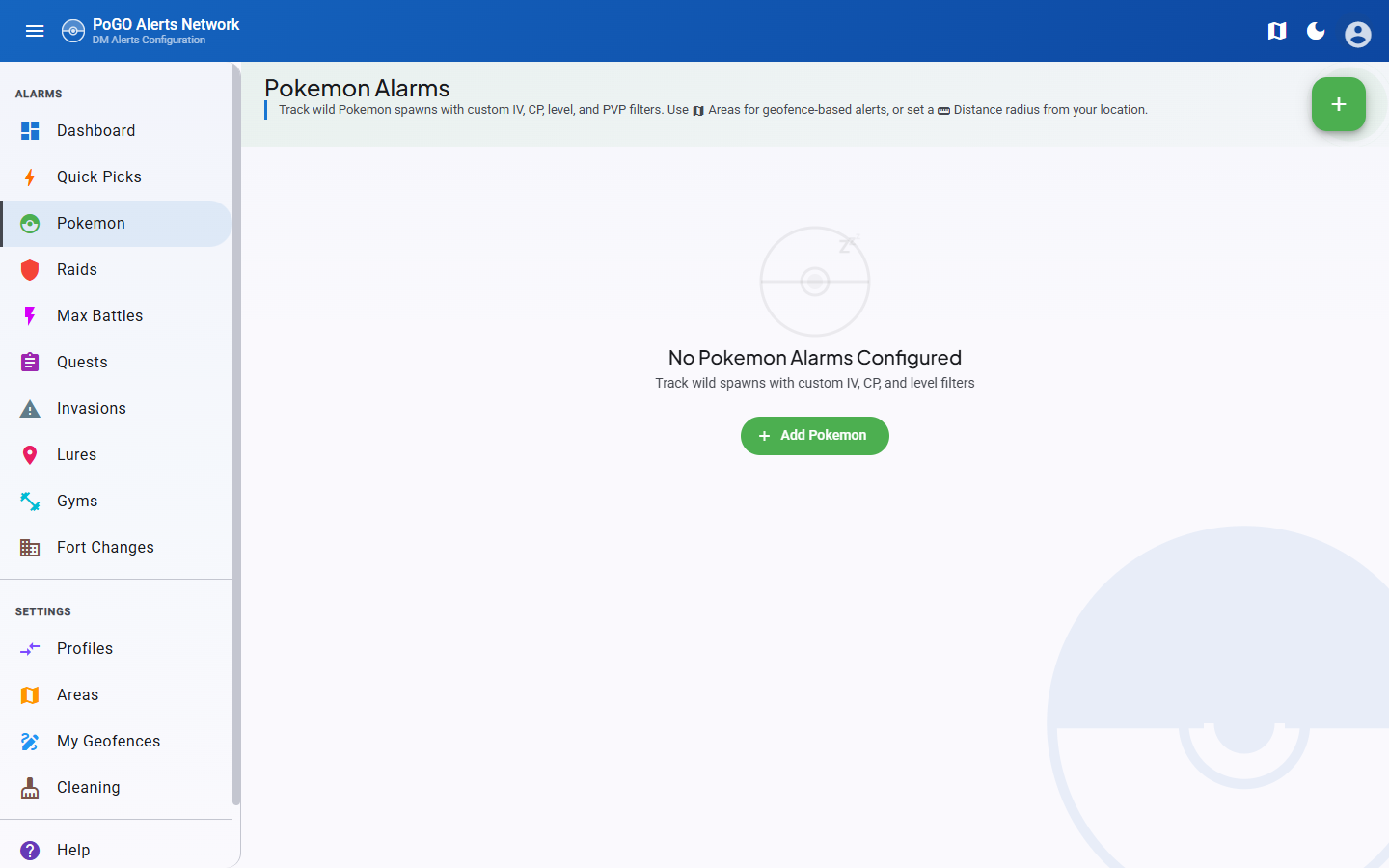Click the Add Pokemon button
Image resolution: width=1389 pixels, height=868 pixels.
(x=815, y=436)
